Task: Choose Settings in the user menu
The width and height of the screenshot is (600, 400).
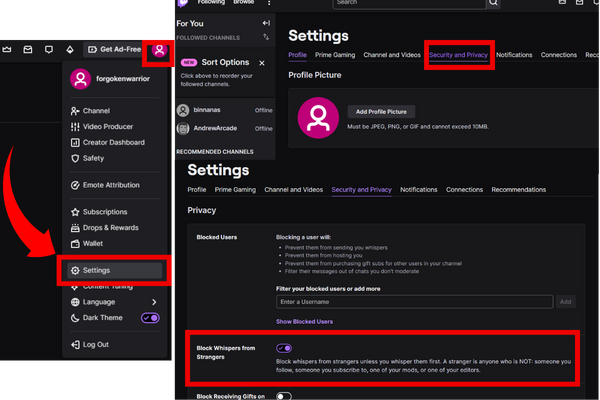Action: pyautogui.click(x=114, y=270)
